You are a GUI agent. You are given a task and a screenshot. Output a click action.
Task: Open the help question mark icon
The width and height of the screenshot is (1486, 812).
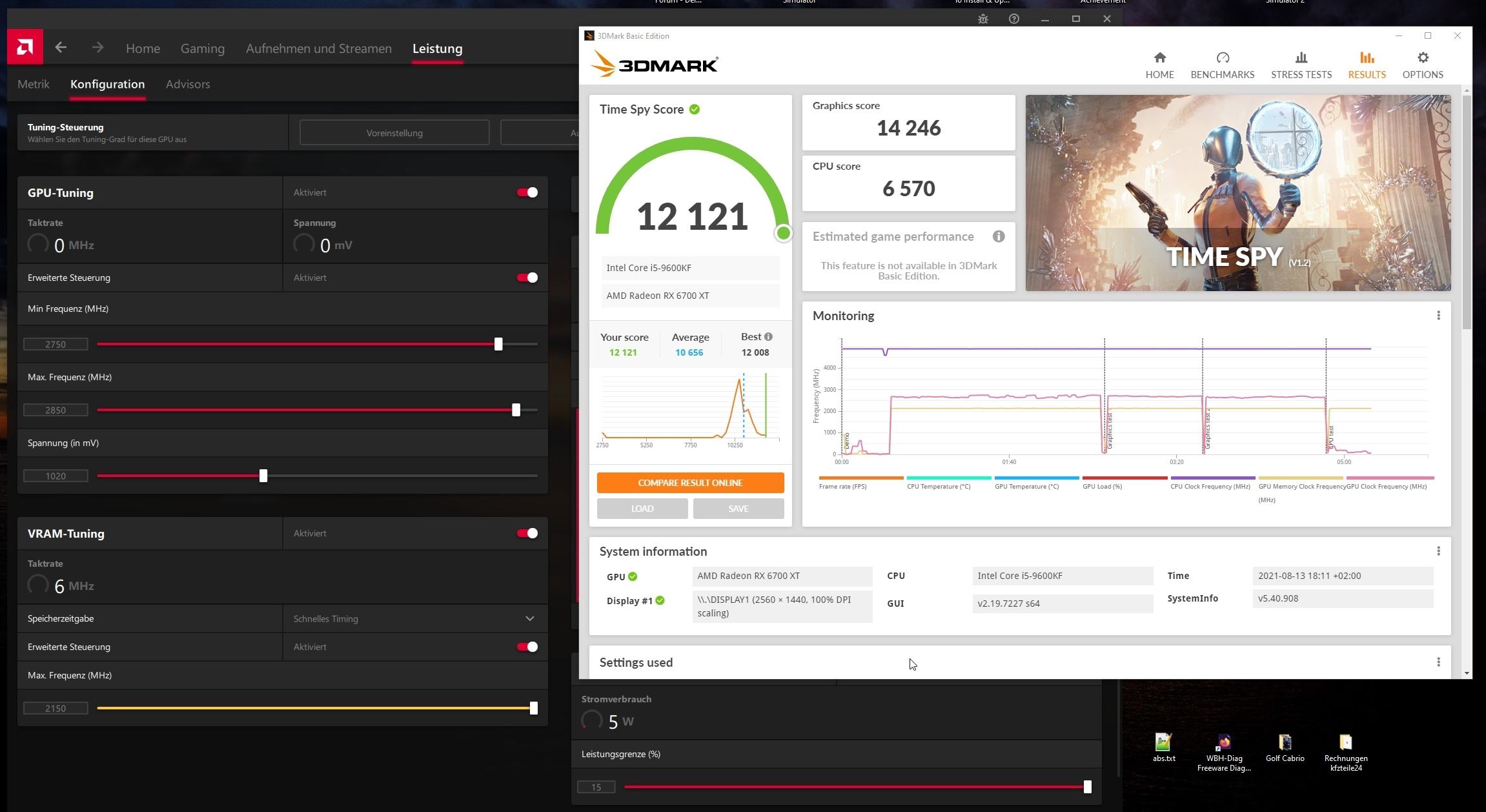pyautogui.click(x=1014, y=19)
